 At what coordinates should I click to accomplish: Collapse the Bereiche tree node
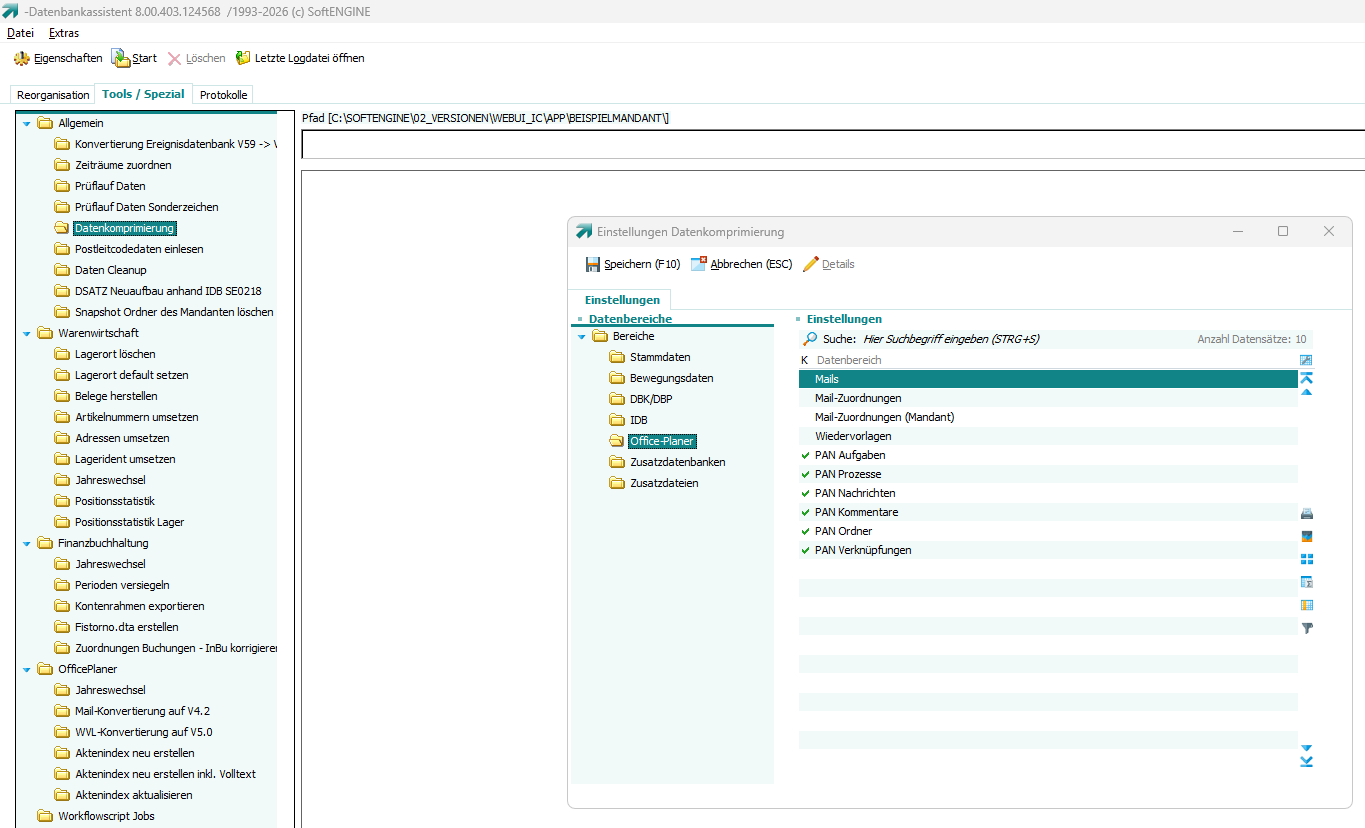click(x=582, y=337)
